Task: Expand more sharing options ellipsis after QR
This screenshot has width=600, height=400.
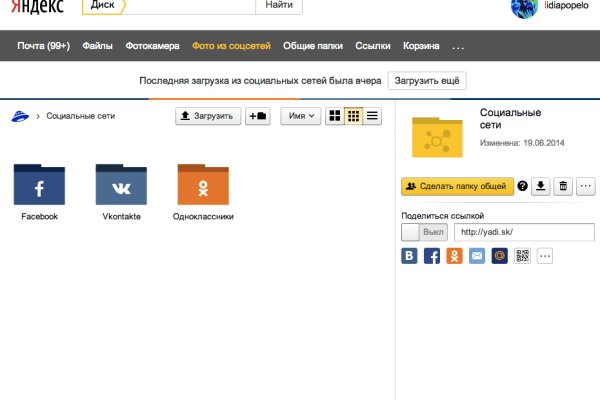Action: (x=545, y=256)
